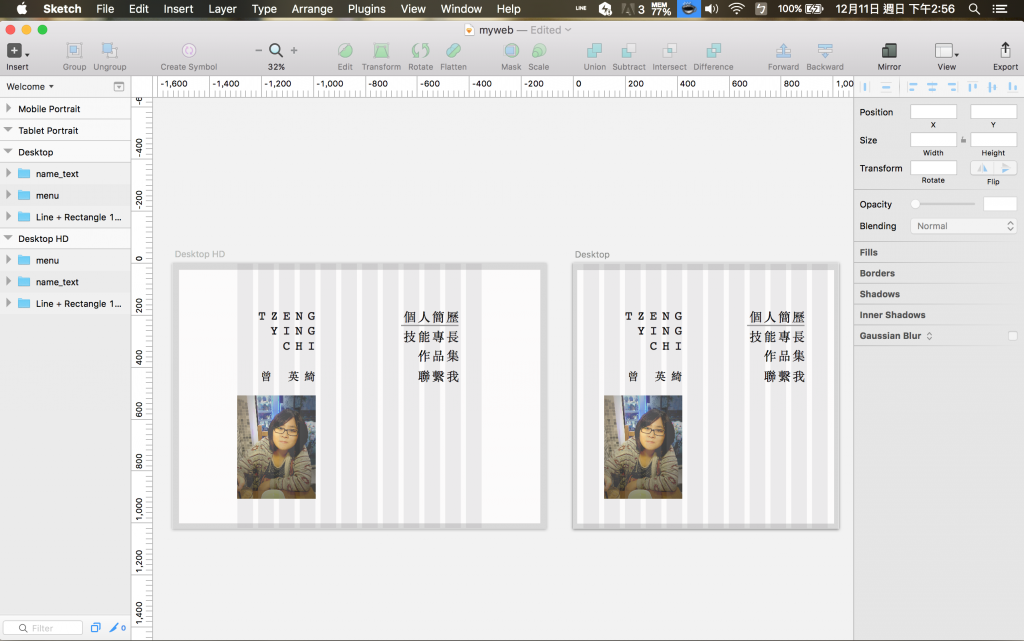Click the myweb document title
1024x641 pixels.
[496, 30]
